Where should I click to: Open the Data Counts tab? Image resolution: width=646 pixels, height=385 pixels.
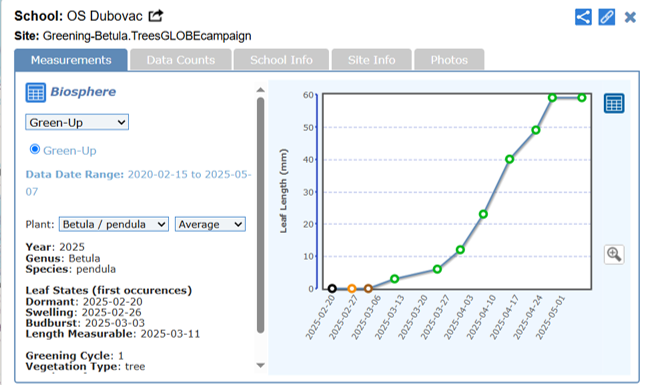(x=180, y=60)
